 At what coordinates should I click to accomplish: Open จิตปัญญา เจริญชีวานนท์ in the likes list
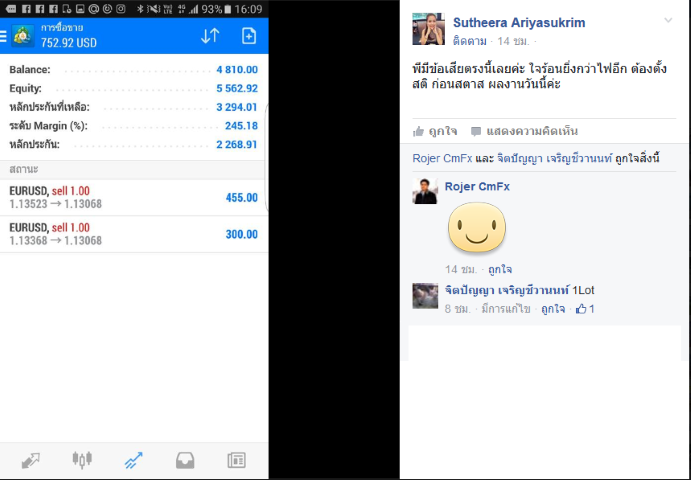click(554, 159)
